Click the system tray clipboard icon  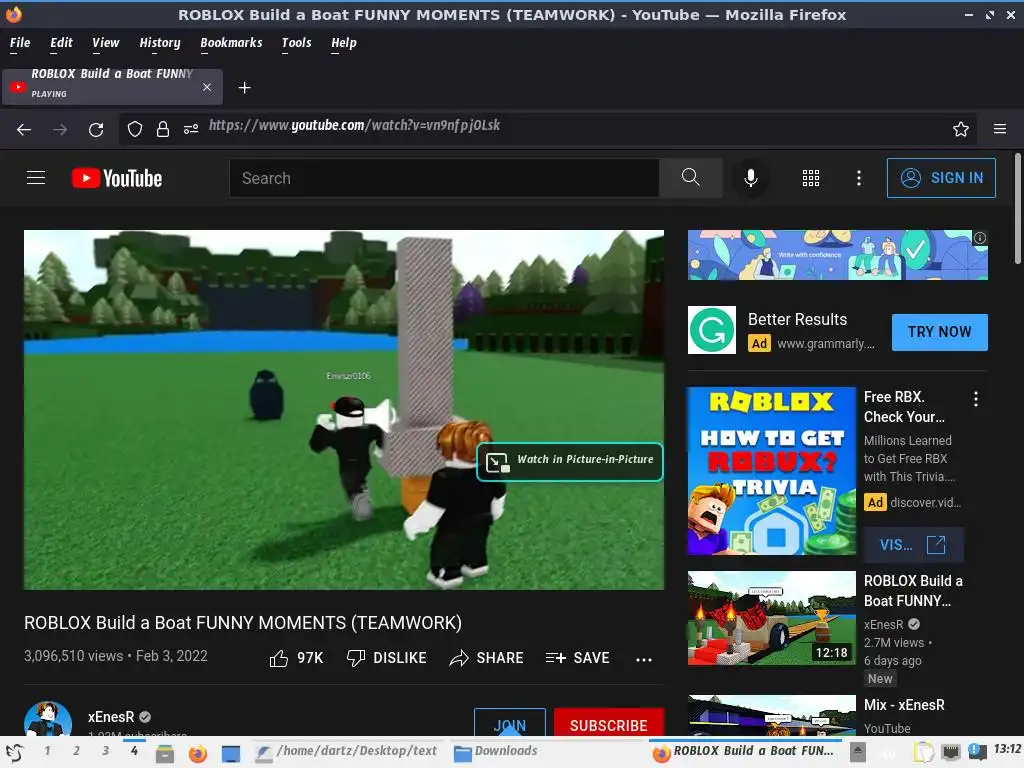[923, 752]
